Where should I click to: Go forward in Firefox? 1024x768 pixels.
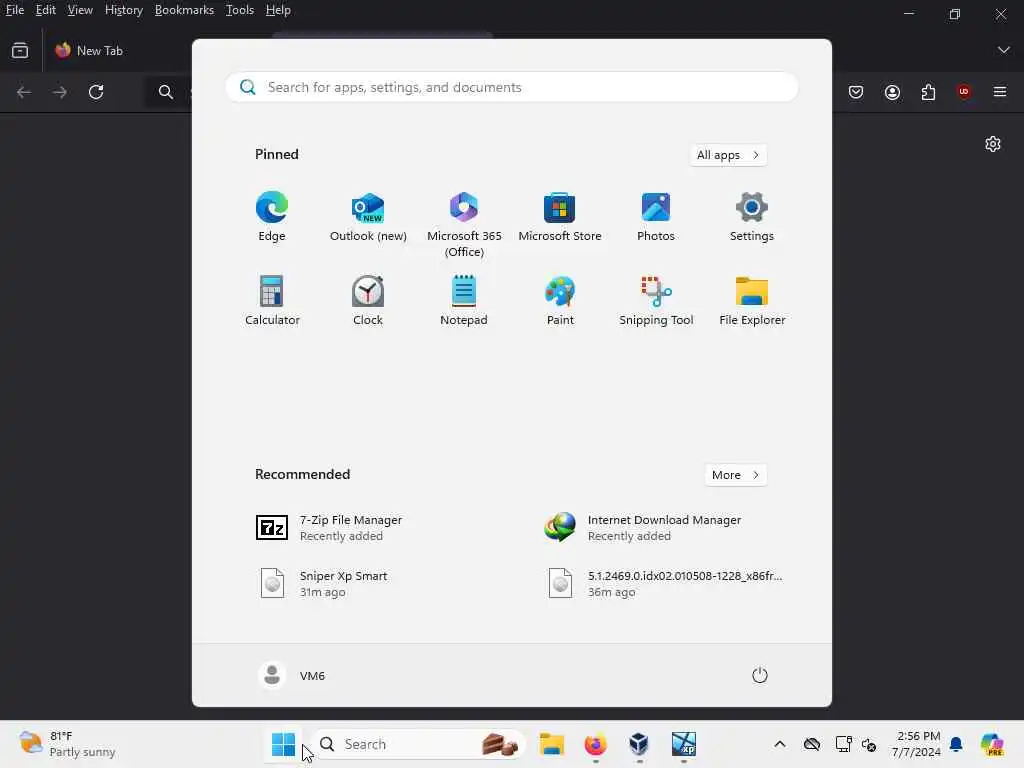pyautogui.click(x=59, y=92)
